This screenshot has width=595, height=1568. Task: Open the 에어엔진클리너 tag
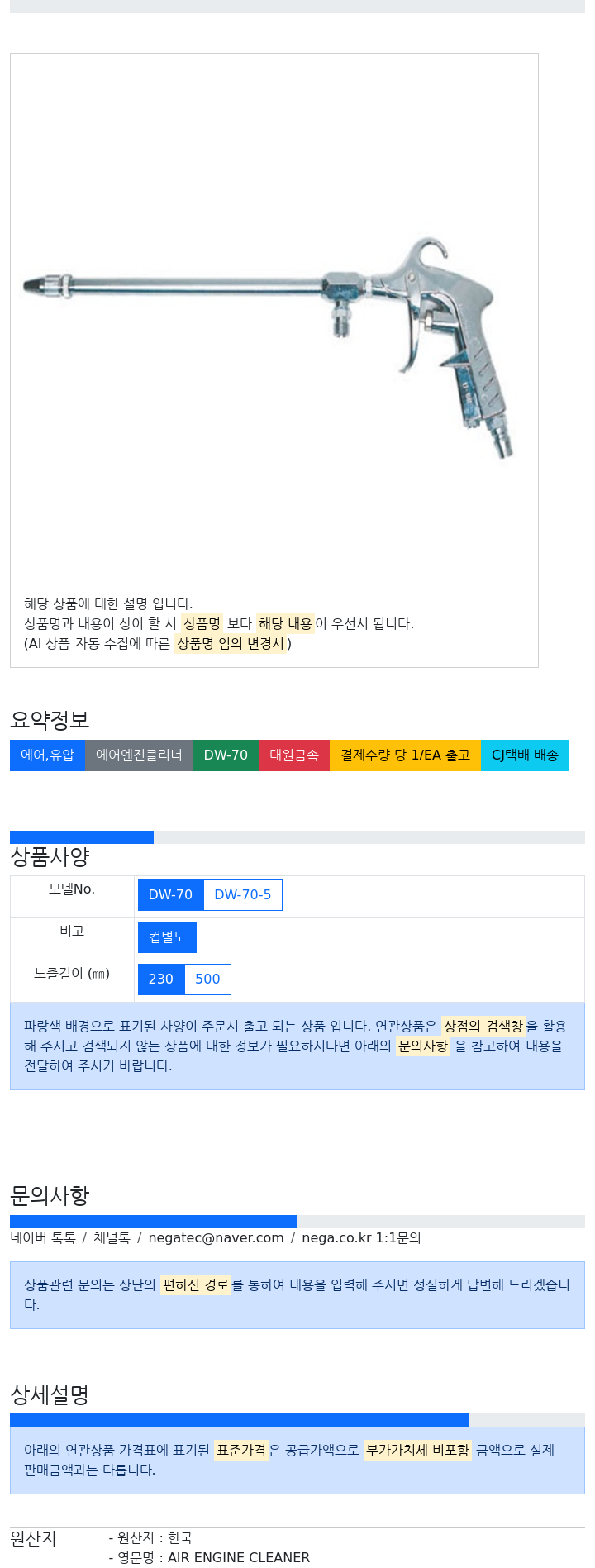tap(139, 755)
